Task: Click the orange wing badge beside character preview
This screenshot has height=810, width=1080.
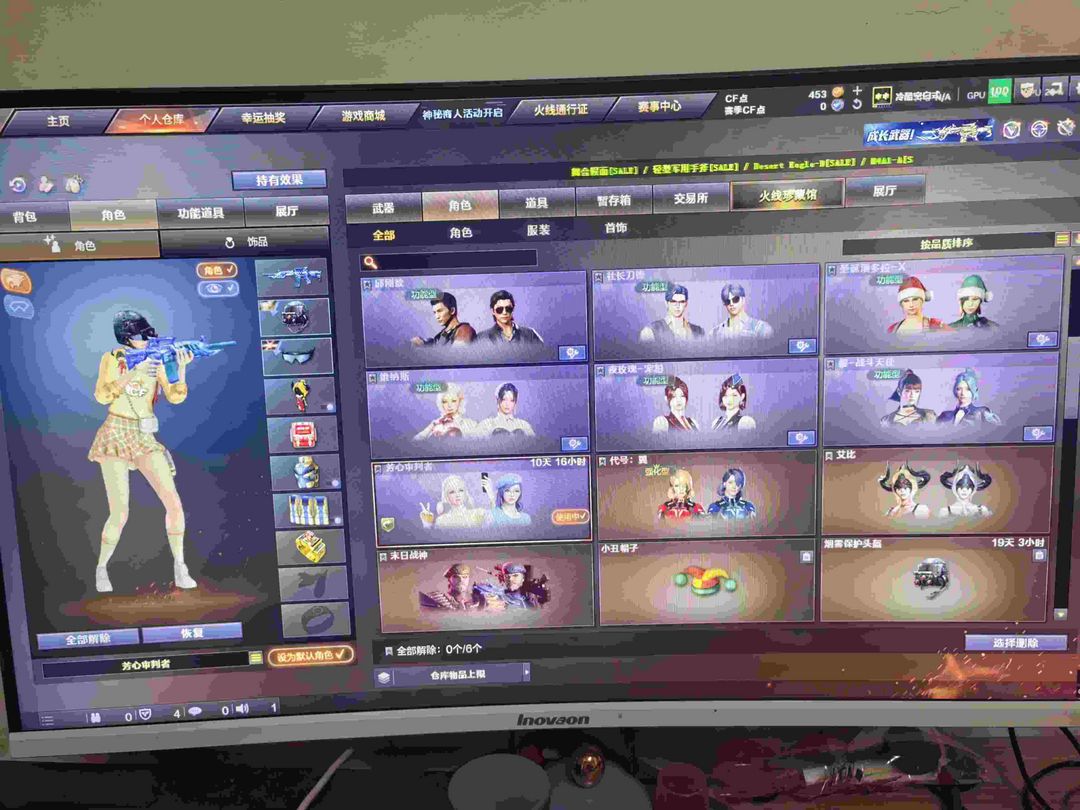Action: (15, 281)
